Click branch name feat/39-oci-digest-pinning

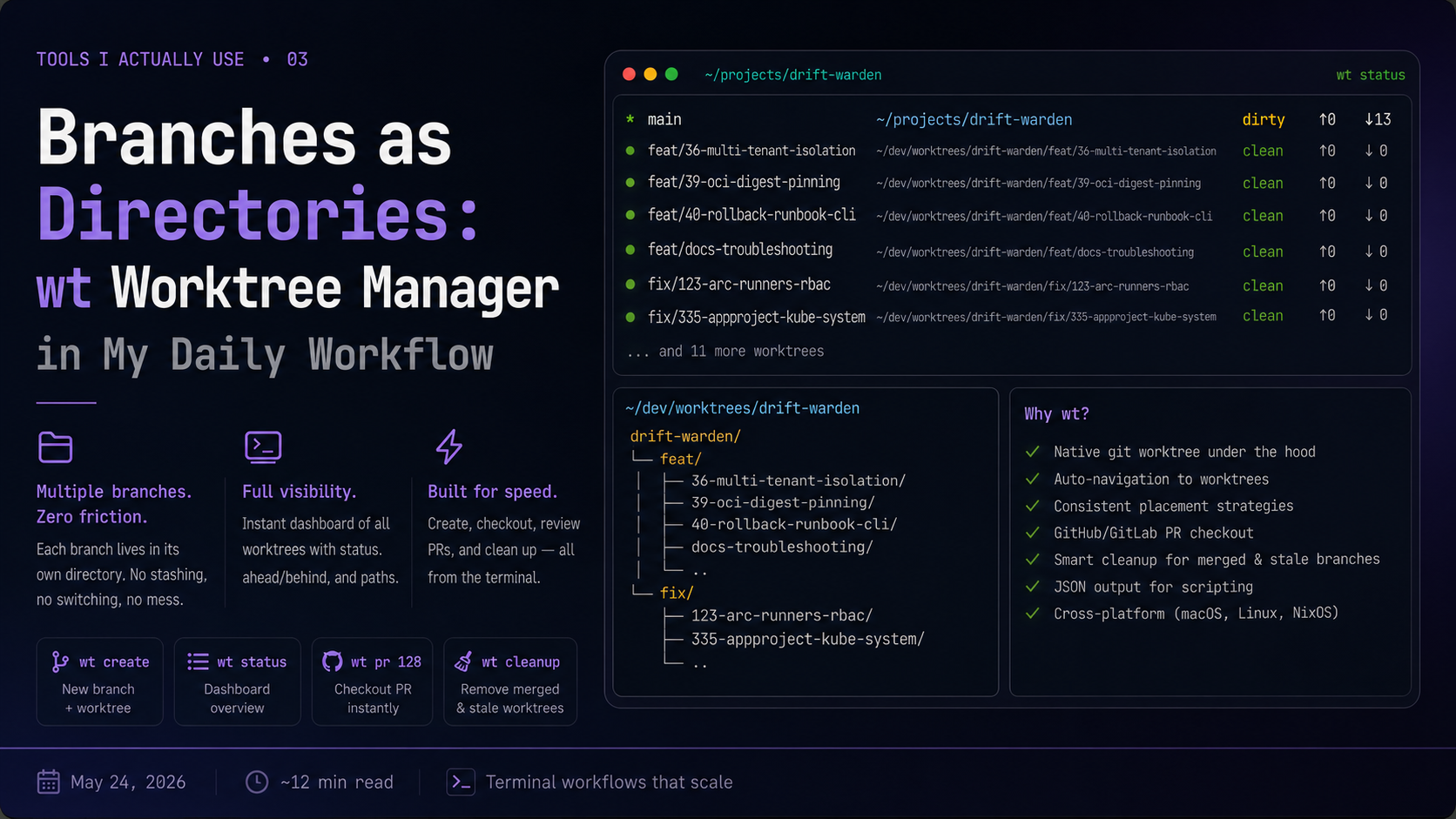click(744, 182)
